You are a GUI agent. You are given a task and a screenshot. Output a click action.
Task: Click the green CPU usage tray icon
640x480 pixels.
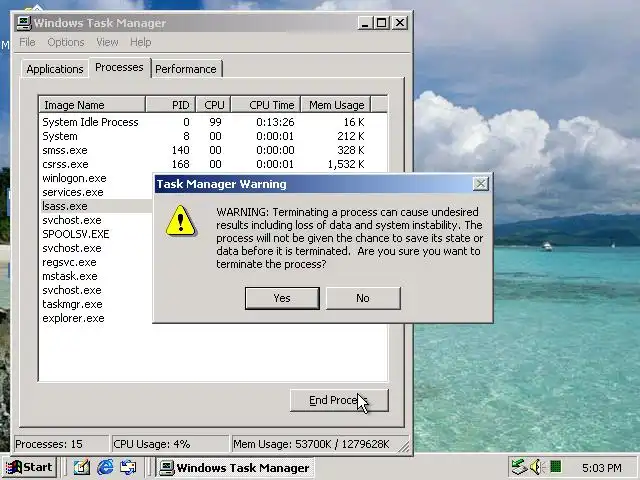tap(556, 466)
